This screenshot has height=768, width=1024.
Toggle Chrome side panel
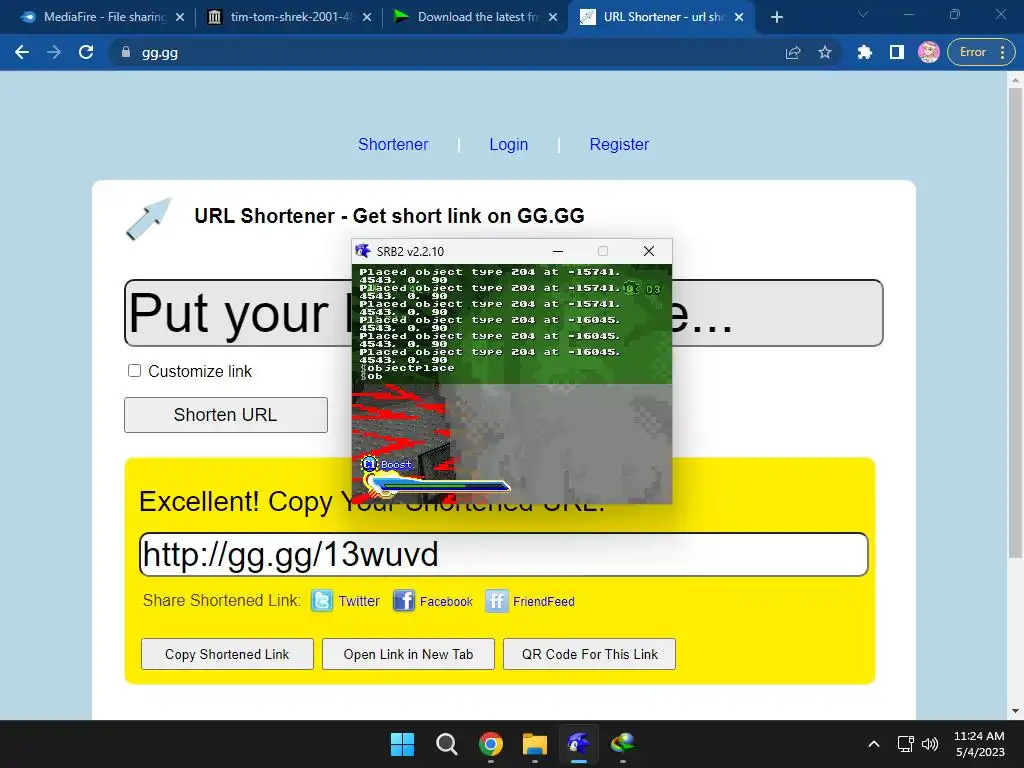click(x=897, y=52)
